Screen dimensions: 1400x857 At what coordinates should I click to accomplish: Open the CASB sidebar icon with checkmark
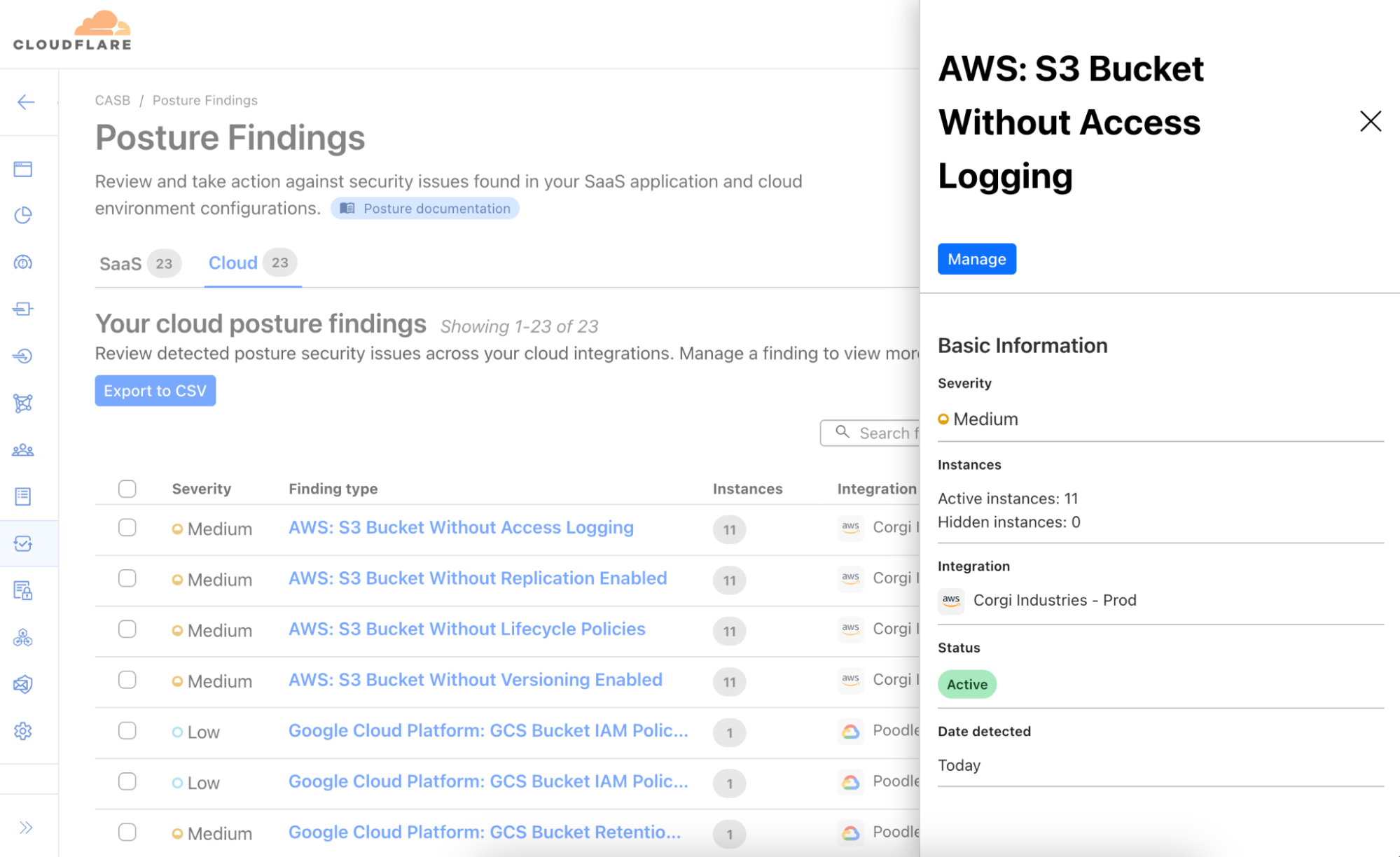pos(23,543)
